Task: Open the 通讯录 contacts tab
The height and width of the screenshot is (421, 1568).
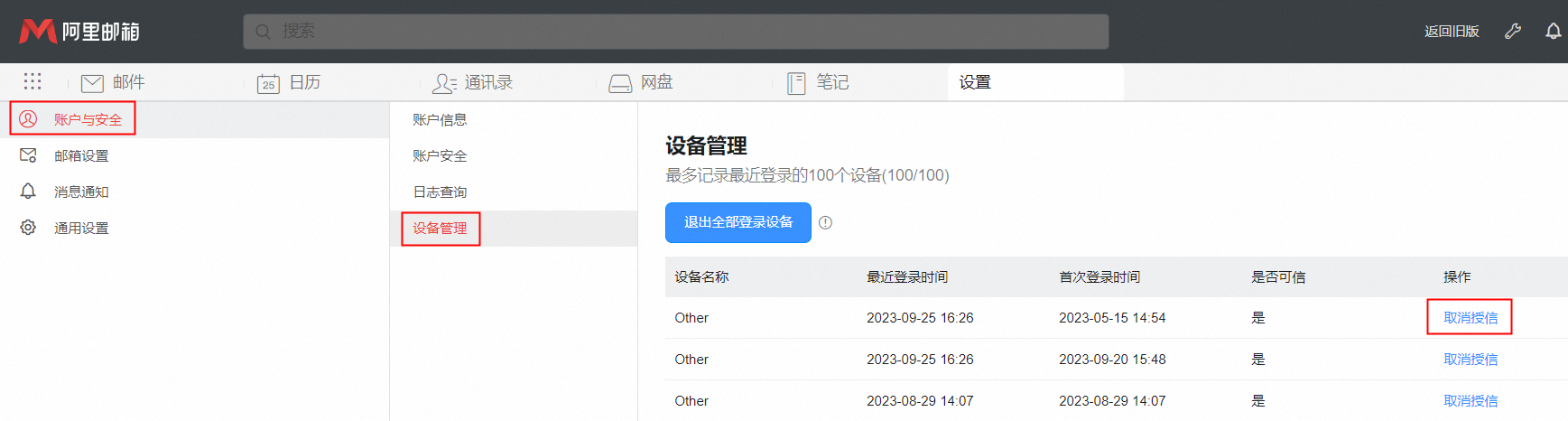Action: click(473, 83)
